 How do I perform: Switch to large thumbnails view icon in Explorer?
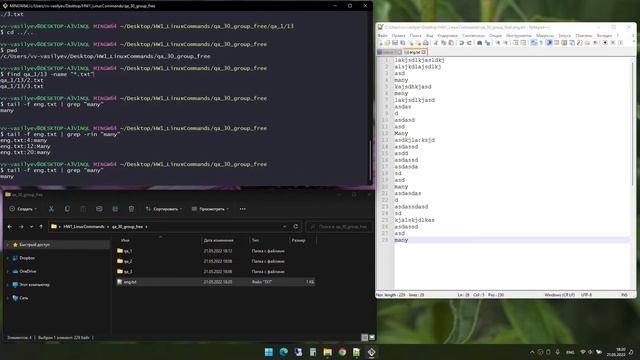372,338
